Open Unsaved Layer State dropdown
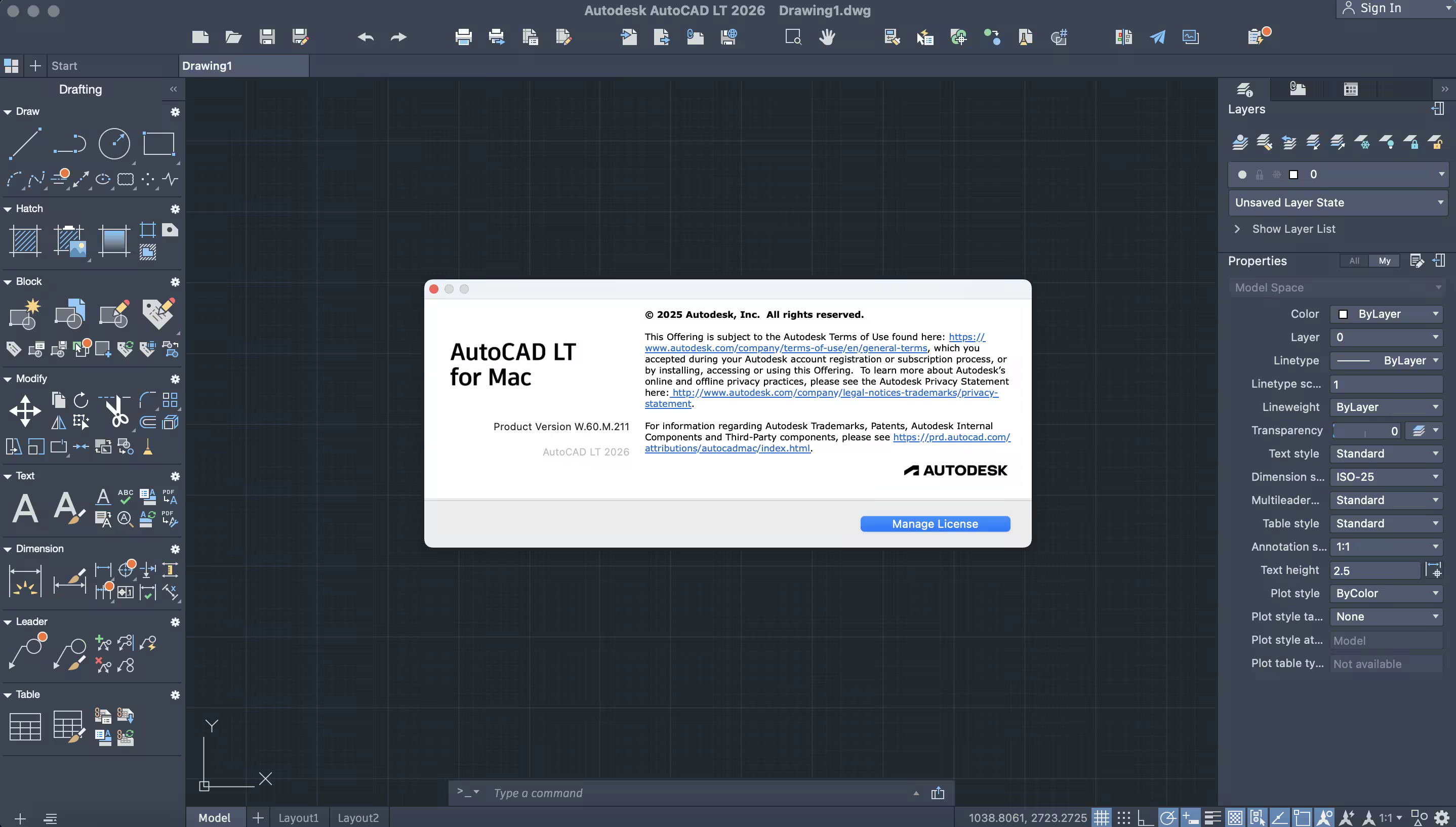 1338,203
